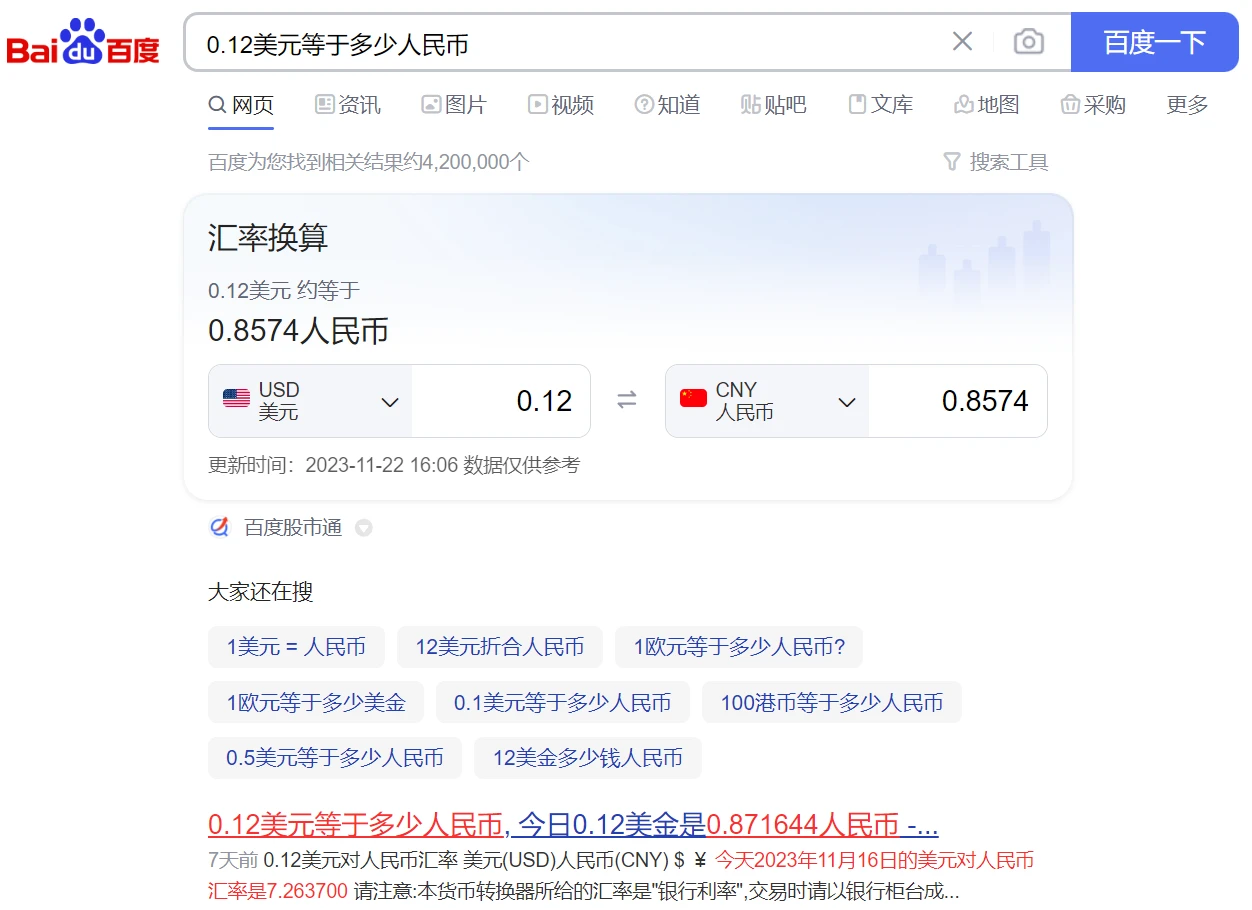
Task: Expand the USD 美元 currency dropdown
Action: pyautogui.click(x=310, y=401)
